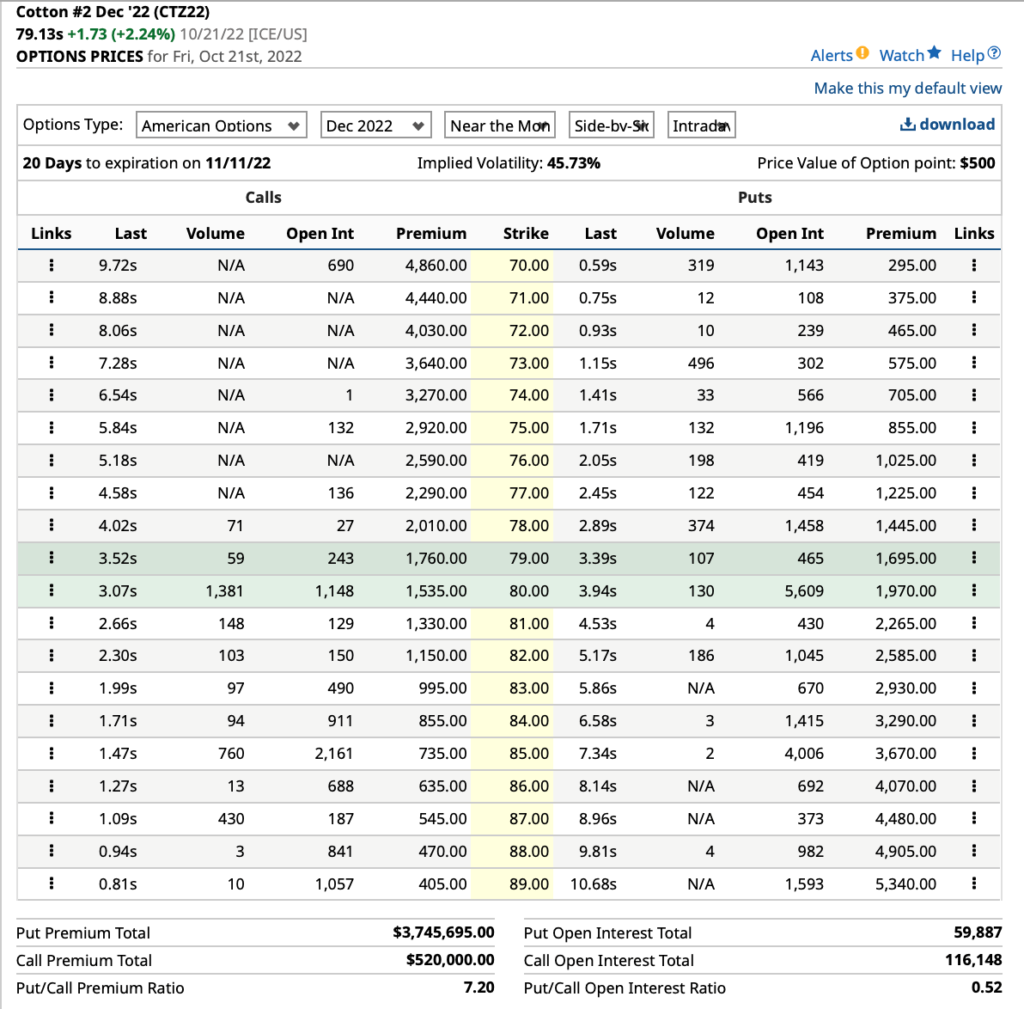The height and width of the screenshot is (1009, 1024).
Task: Click the calls Volume column header
Action: [216, 234]
